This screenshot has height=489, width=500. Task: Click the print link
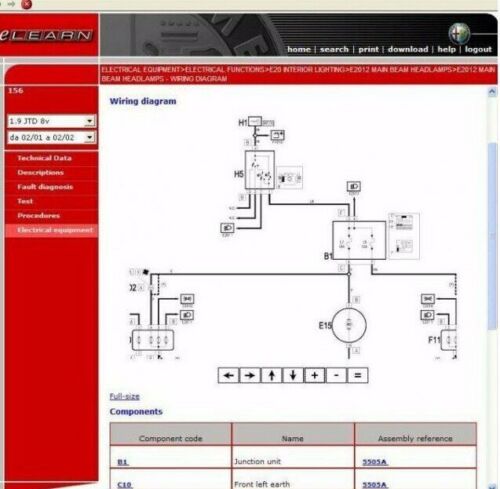(x=368, y=49)
